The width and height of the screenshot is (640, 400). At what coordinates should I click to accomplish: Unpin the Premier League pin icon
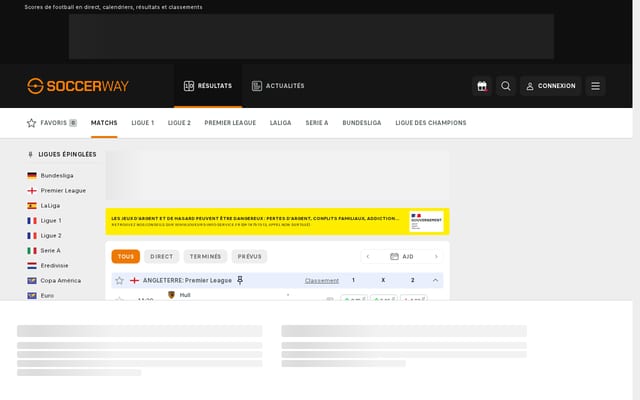[240, 280]
